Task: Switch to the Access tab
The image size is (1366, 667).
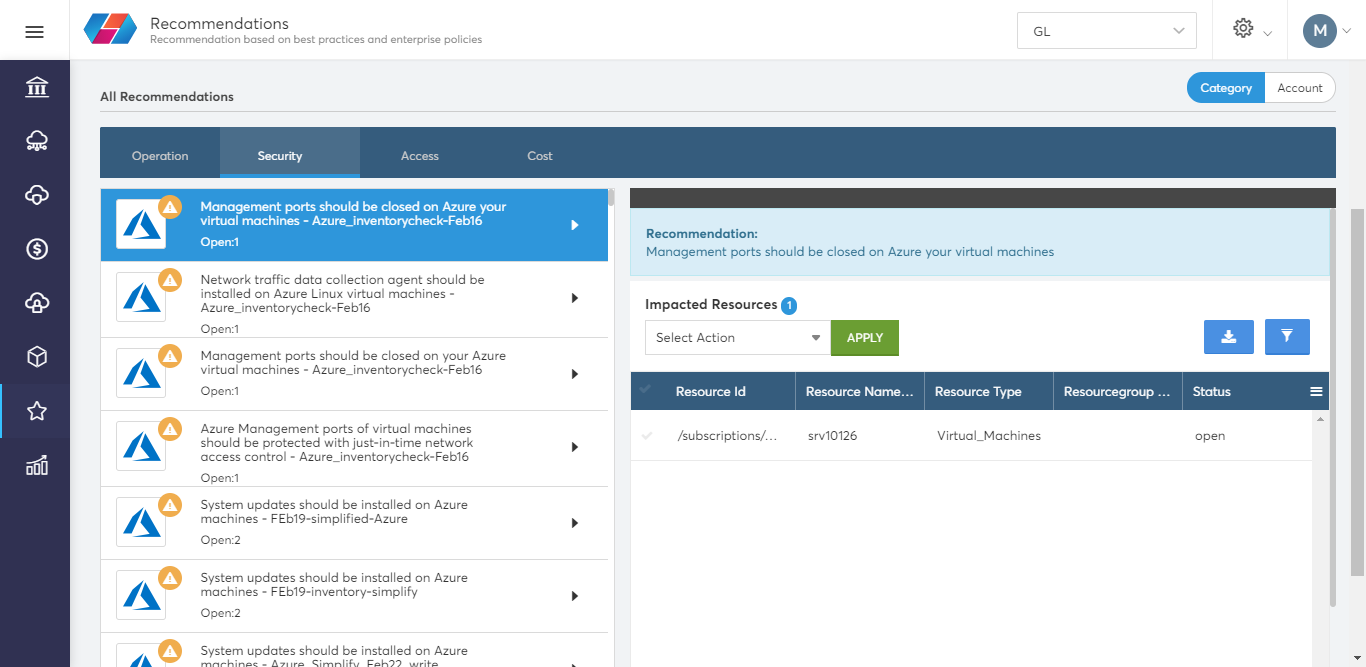Action: (x=420, y=155)
